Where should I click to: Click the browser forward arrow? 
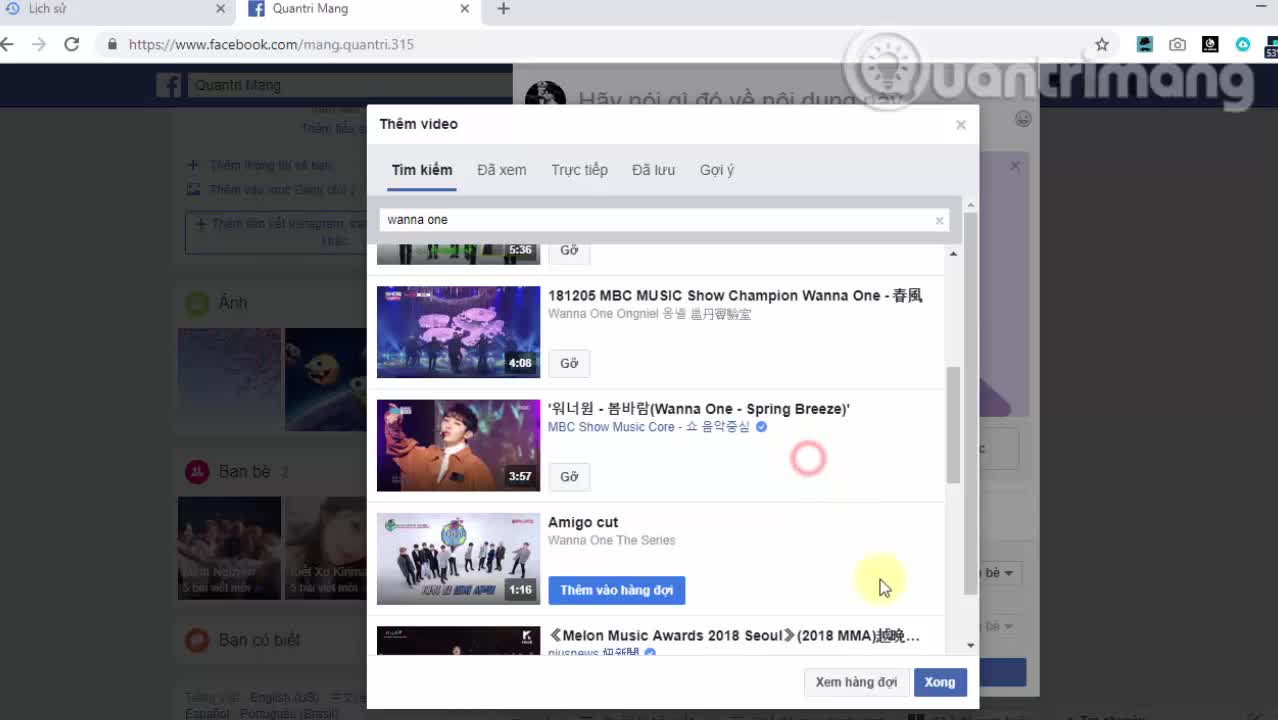tap(39, 44)
